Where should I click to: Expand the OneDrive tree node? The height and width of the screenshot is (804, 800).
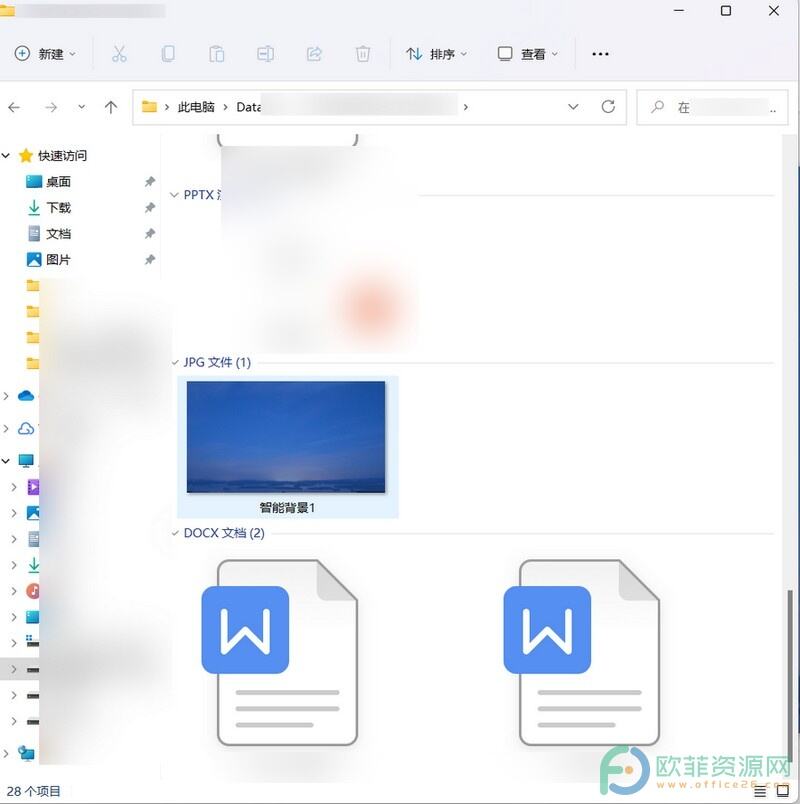tap(6, 396)
